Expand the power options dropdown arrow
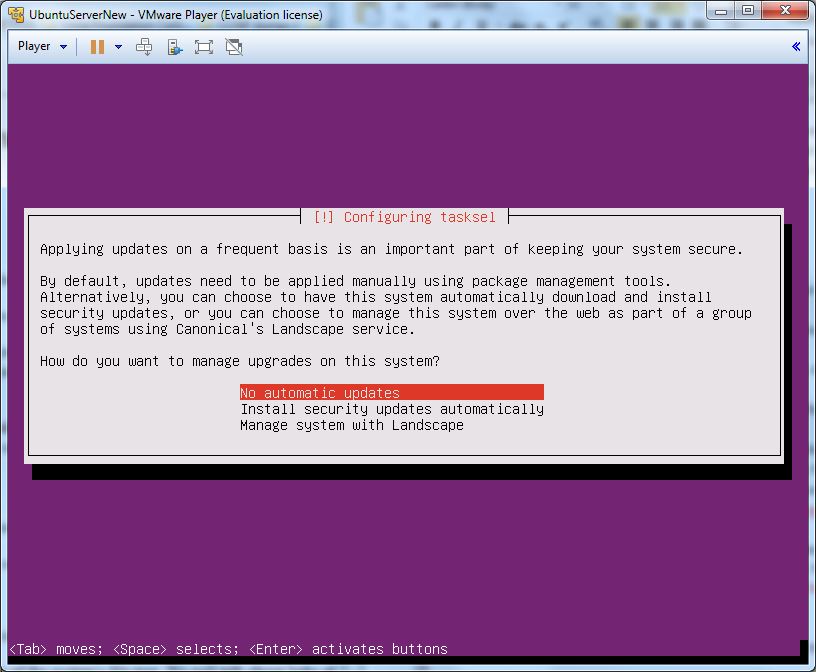 118,47
